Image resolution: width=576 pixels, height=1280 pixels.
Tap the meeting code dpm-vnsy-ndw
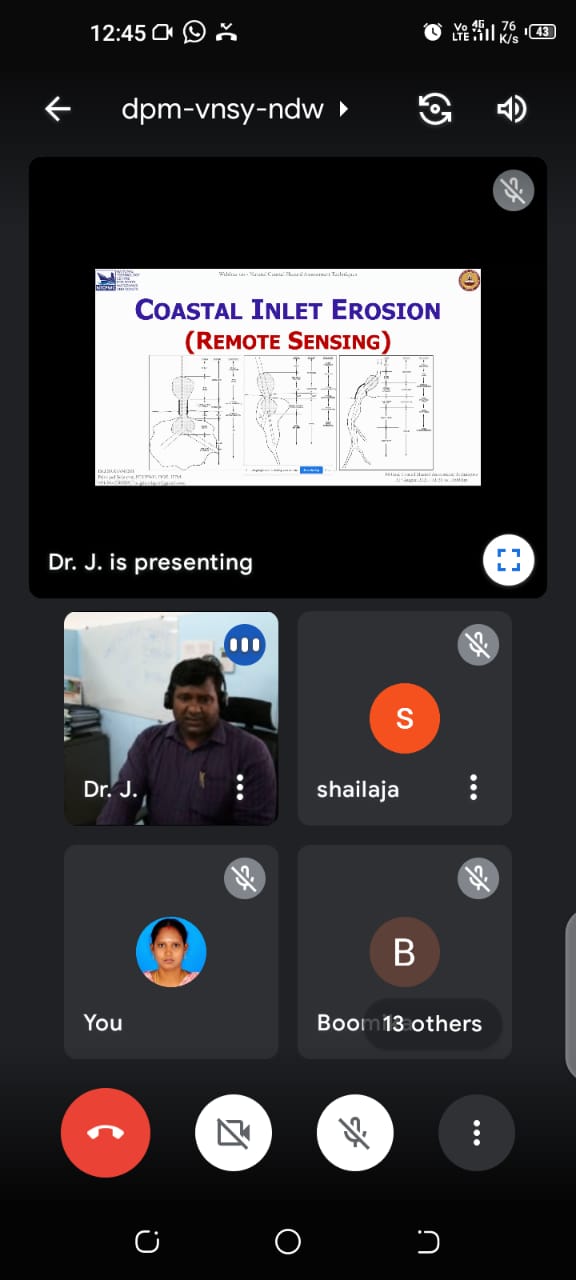tap(222, 109)
